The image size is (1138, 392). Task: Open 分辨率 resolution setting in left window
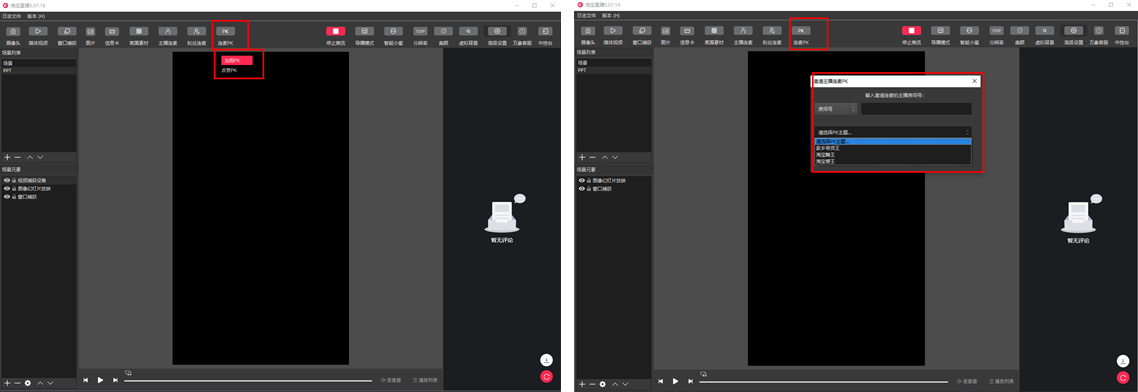coord(420,35)
